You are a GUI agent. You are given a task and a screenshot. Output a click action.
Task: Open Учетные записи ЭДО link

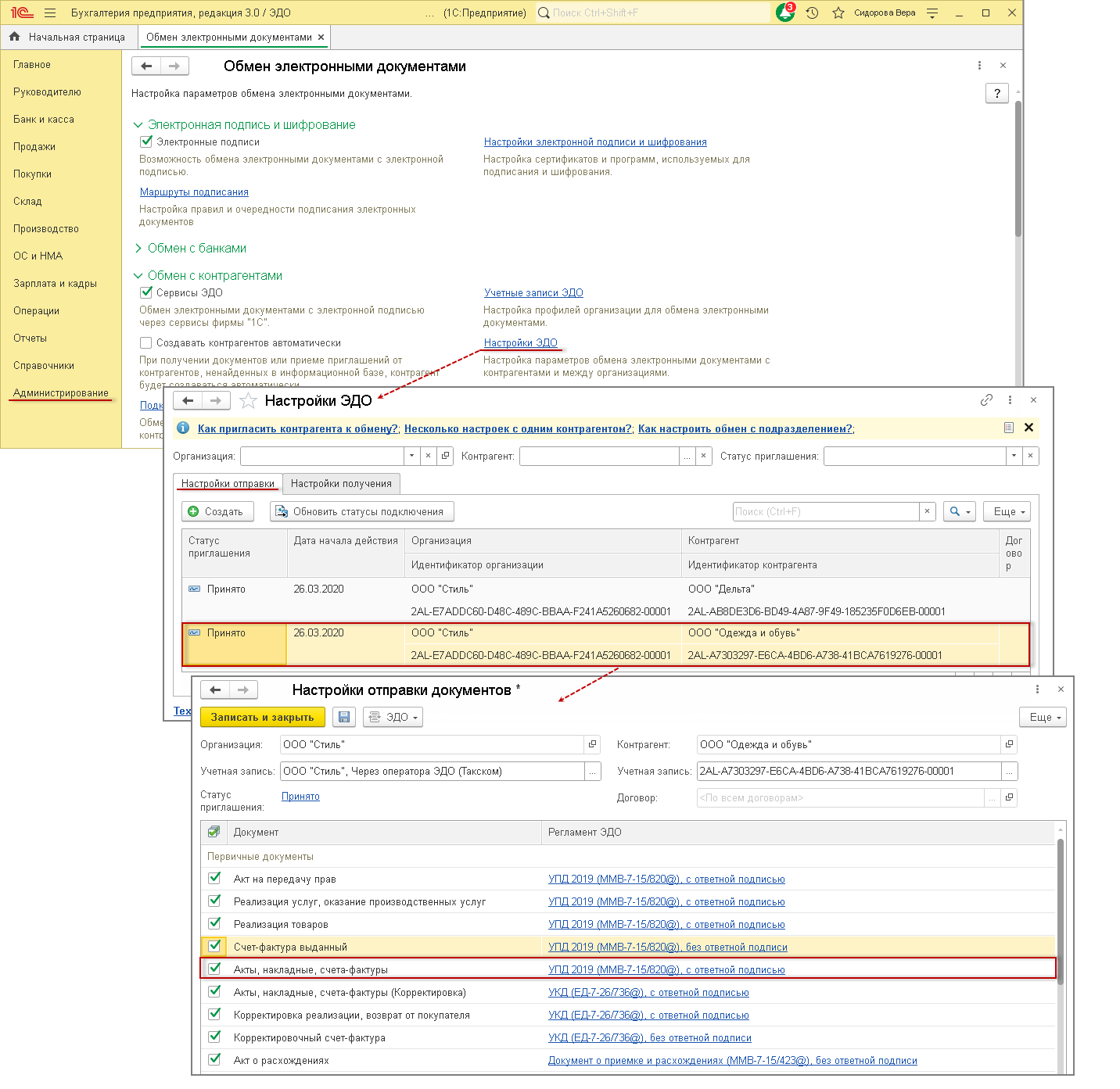(533, 292)
